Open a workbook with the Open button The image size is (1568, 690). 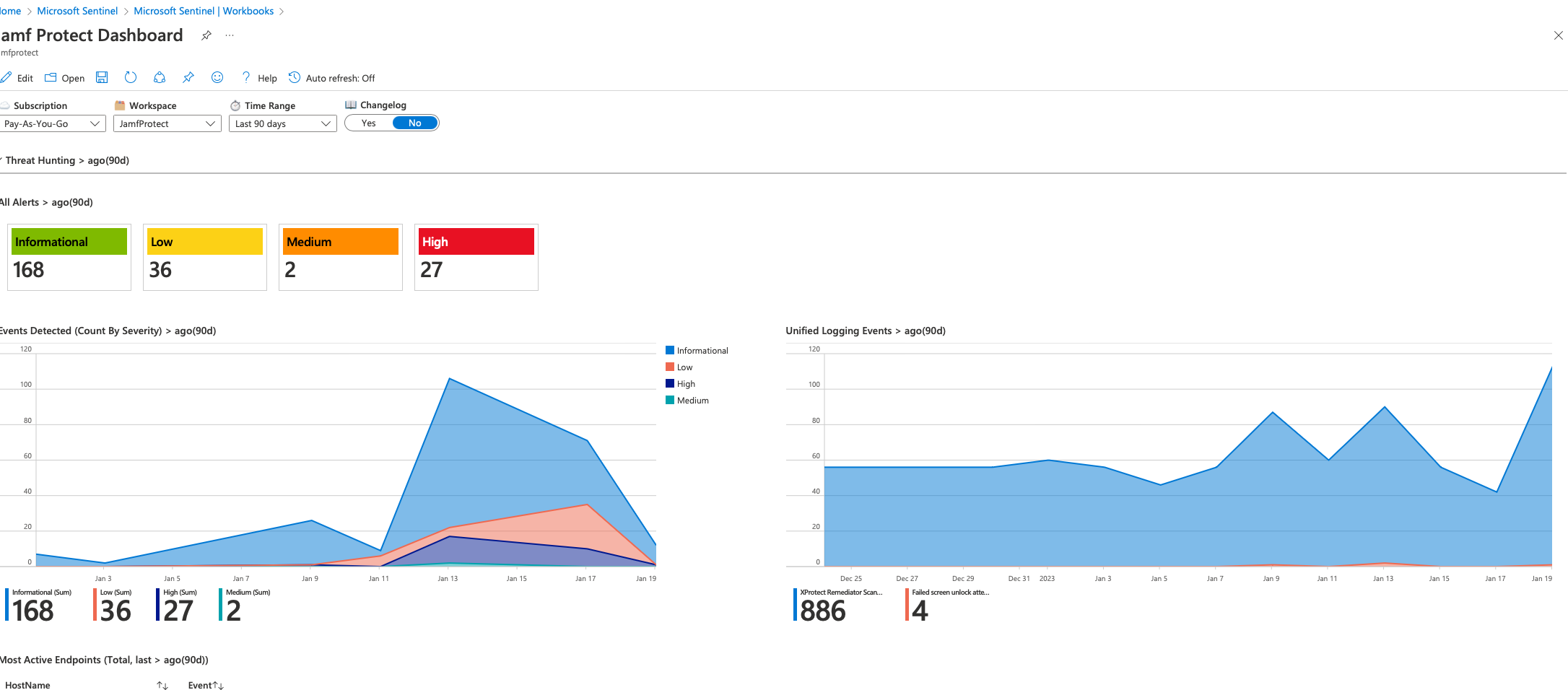pos(65,78)
